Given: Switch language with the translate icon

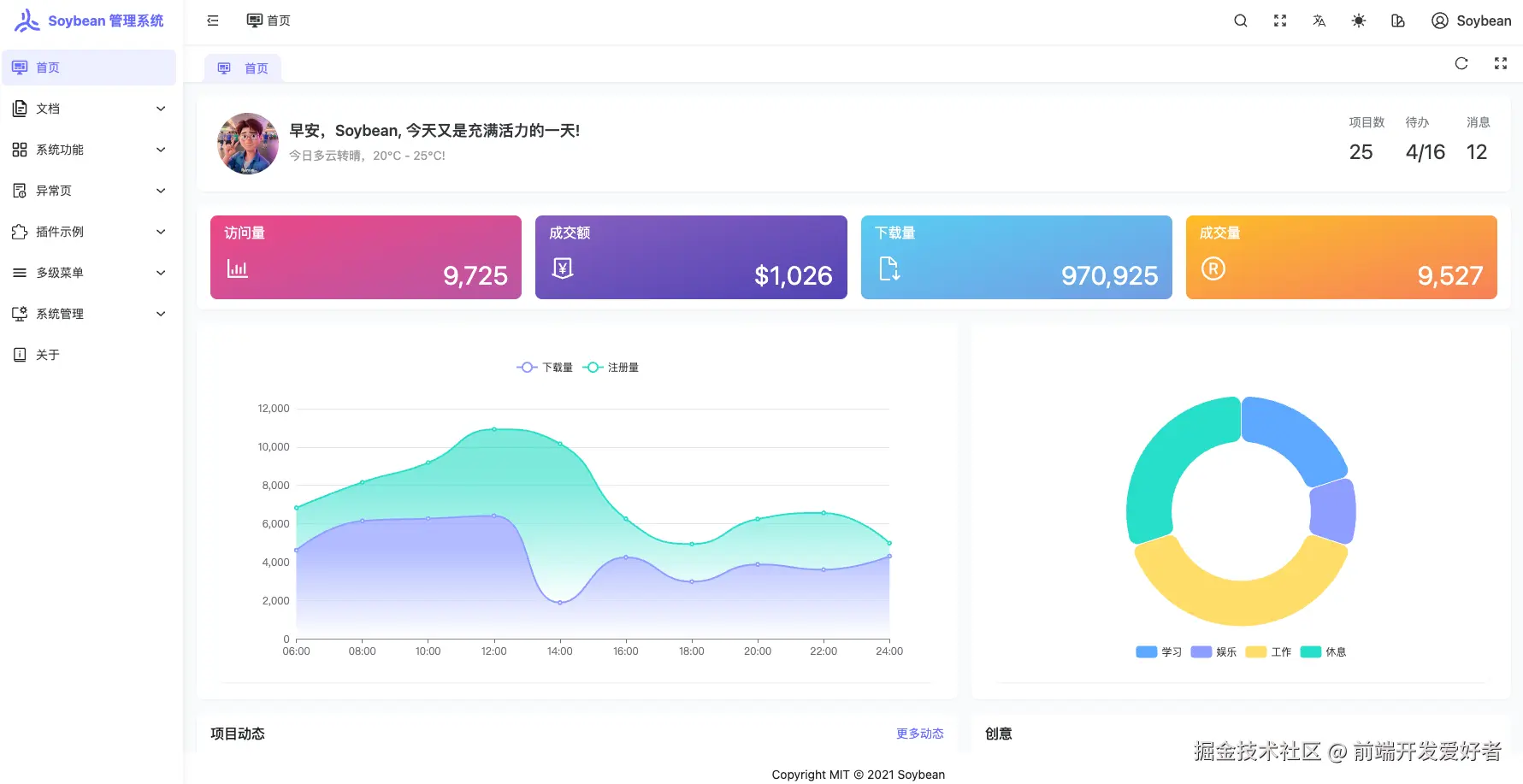Looking at the screenshot, I should point(1319,21).
